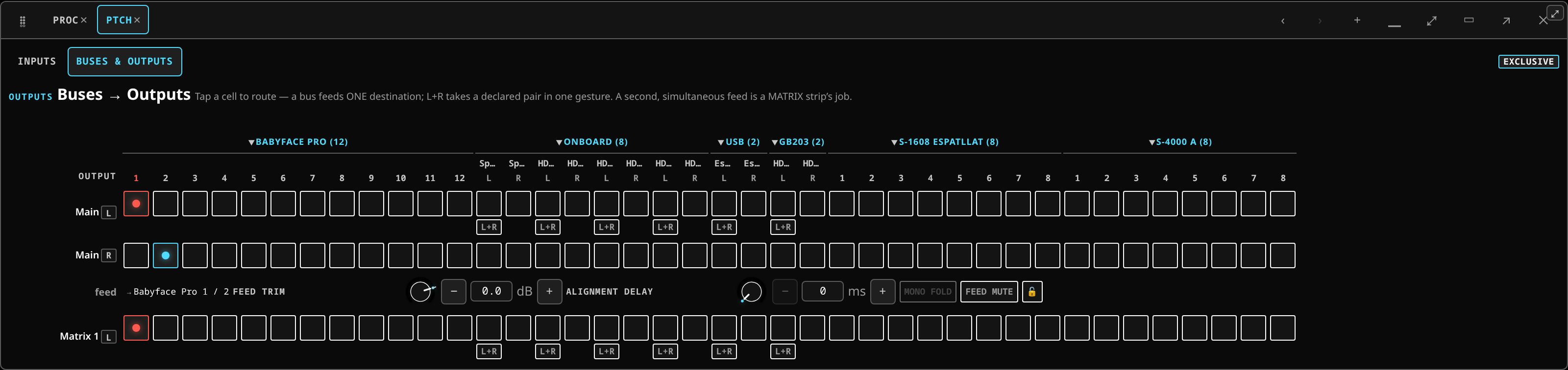
Task: Collapse the ONBOARD (8) output group
Action: pyautogui.click(x=591, y=141)
